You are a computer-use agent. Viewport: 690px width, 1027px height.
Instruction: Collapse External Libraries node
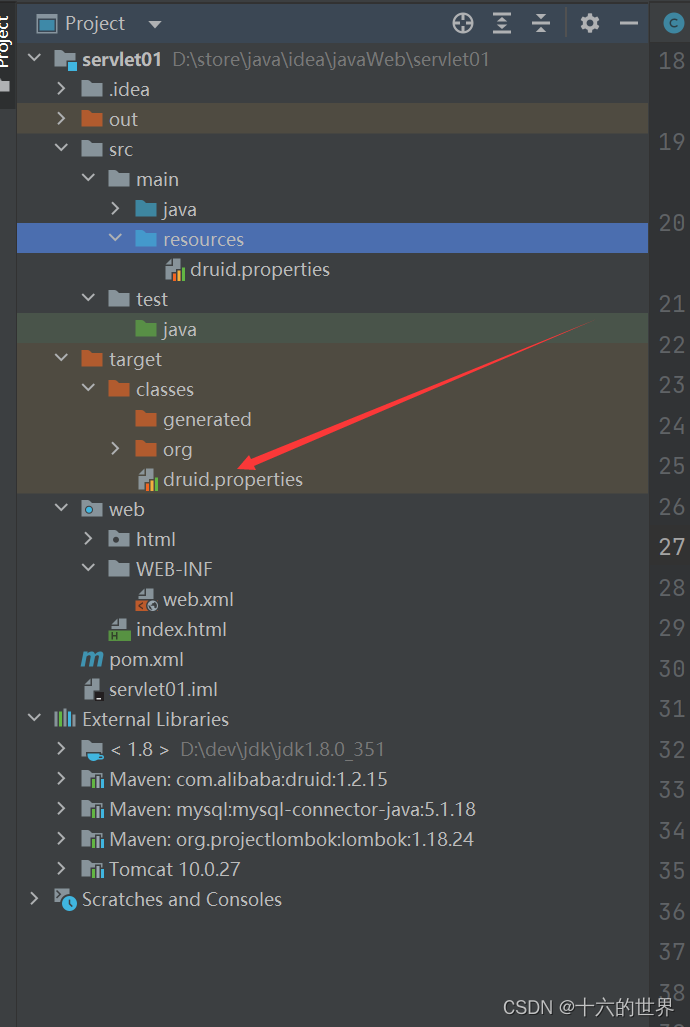point(34,719)
